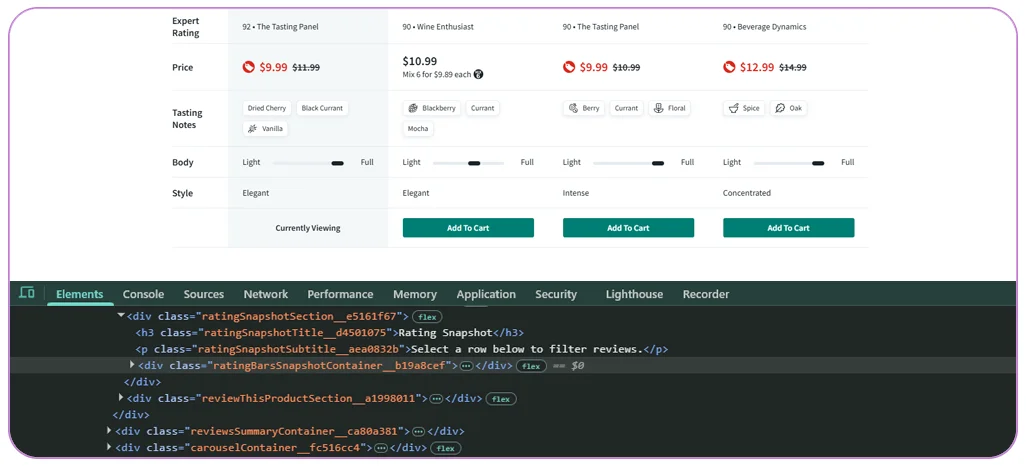Toggle the flex badge on ratingBarsSnapshotContainer
1026x466 pixels.
point(531,366)
